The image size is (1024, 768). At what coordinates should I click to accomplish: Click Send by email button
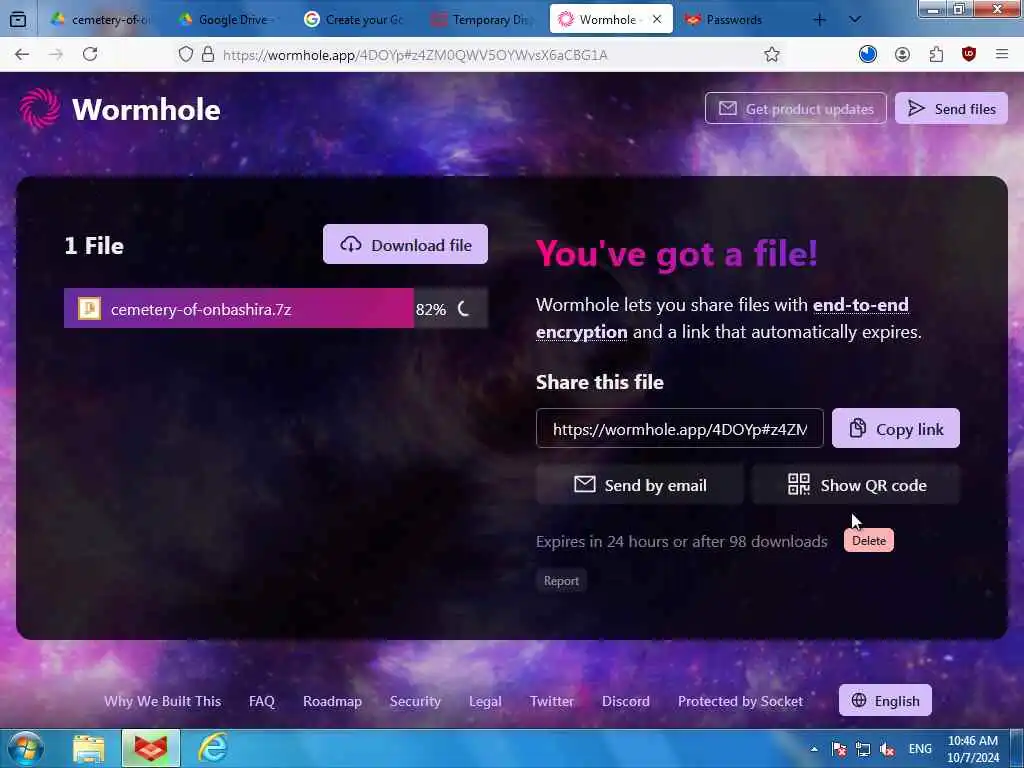pos(639,485)
